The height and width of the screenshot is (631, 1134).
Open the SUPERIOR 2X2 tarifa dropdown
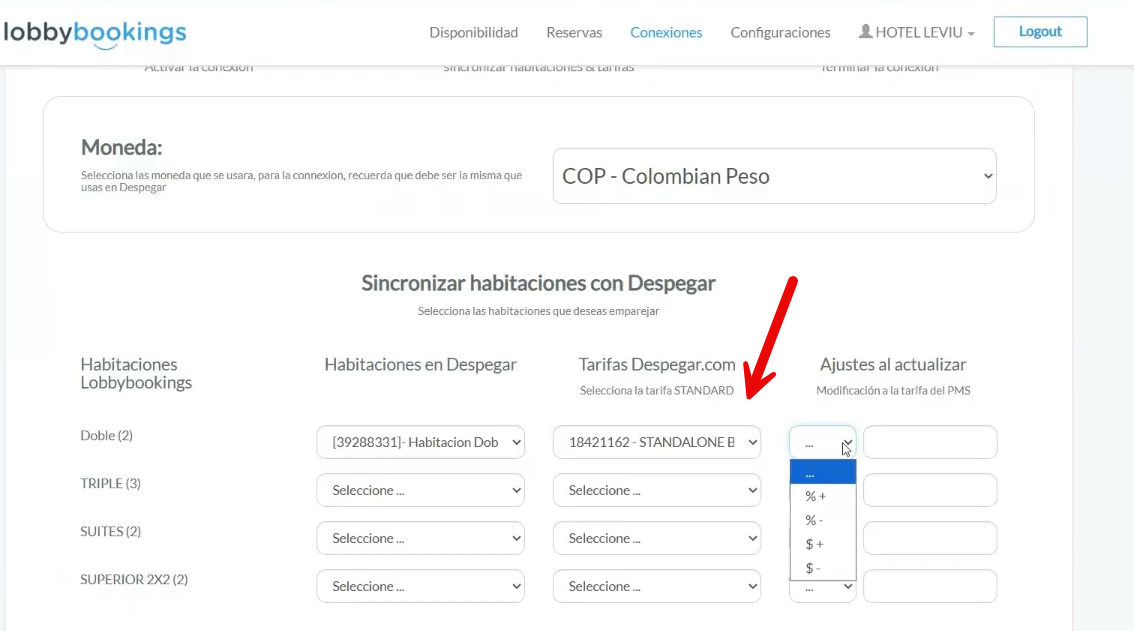pos(657,586)
